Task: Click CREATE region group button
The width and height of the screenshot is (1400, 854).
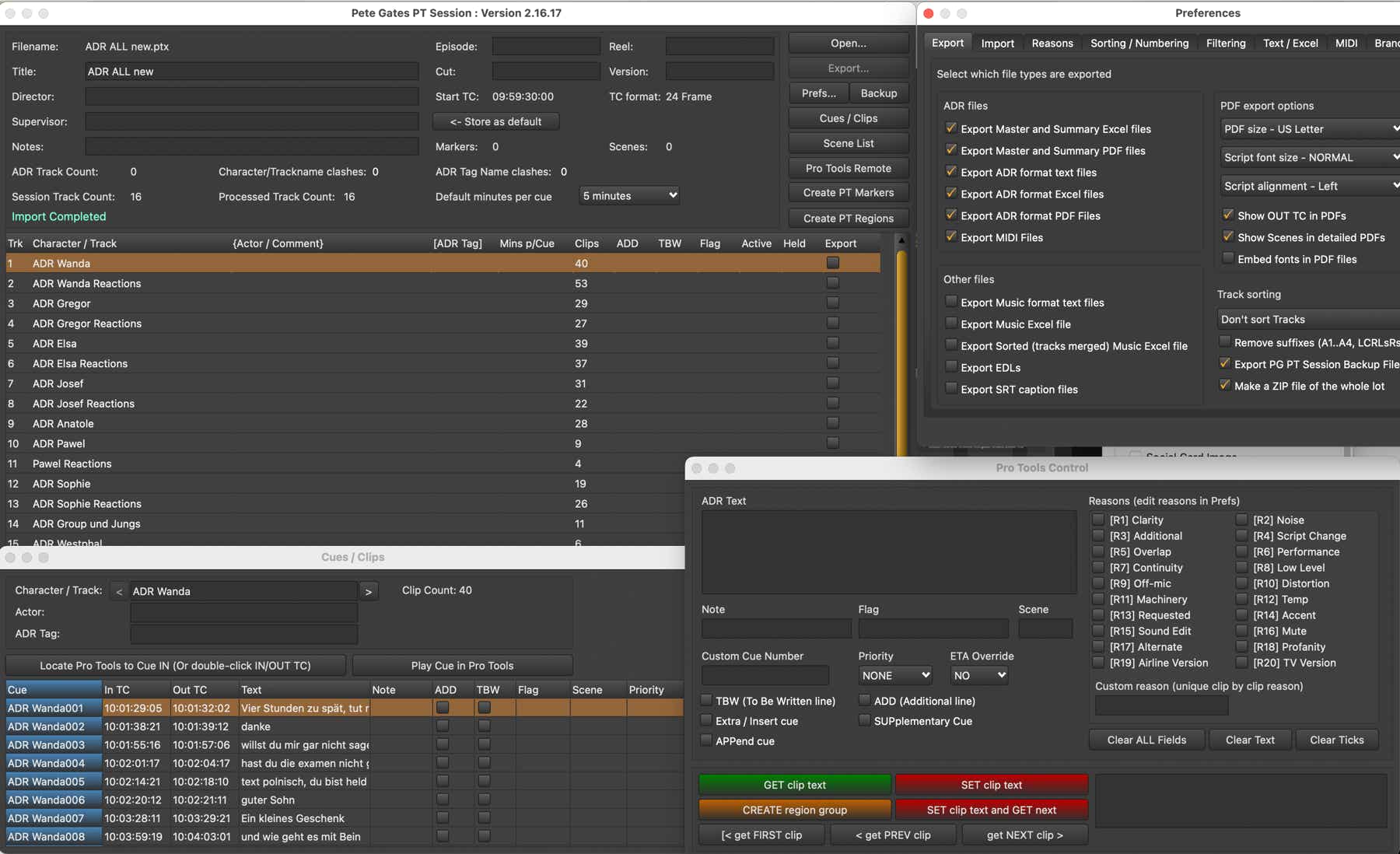Action: point(795,810)
